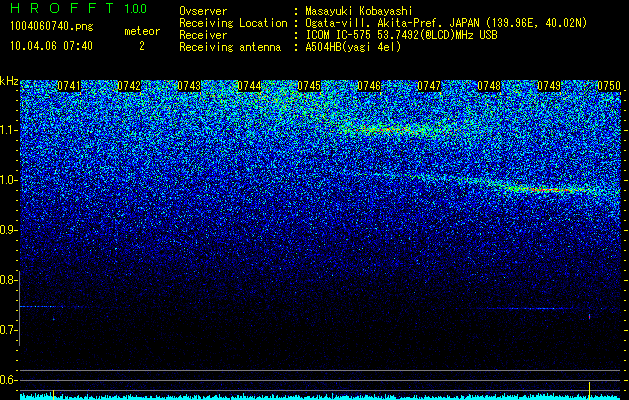Click the 'Receiver' field label
The width and height of the screenshot is (629, 400).
point(203,35)
